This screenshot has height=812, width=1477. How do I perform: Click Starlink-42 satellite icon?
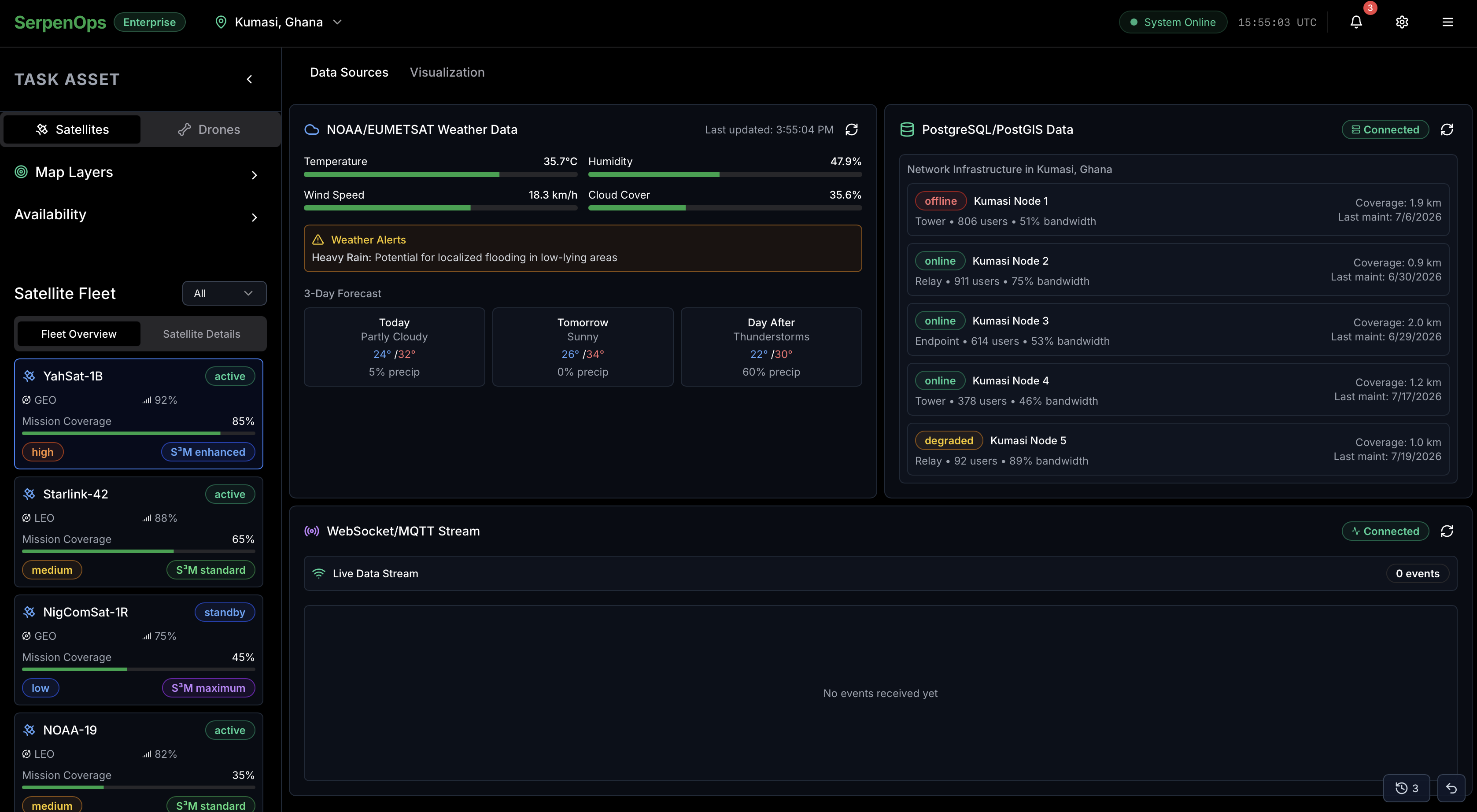pos(29,495)
